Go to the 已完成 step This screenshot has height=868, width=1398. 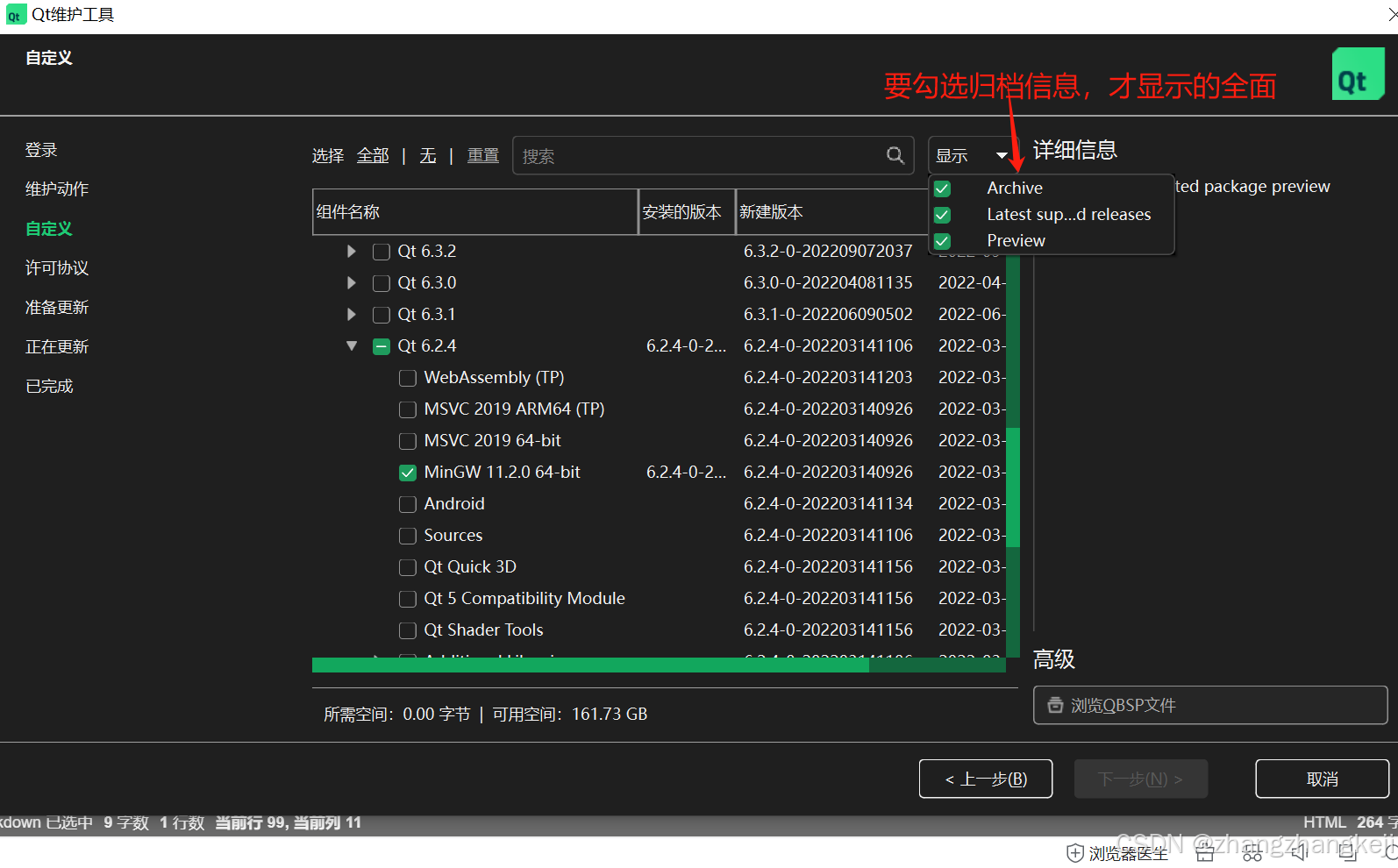coord(49,387)
